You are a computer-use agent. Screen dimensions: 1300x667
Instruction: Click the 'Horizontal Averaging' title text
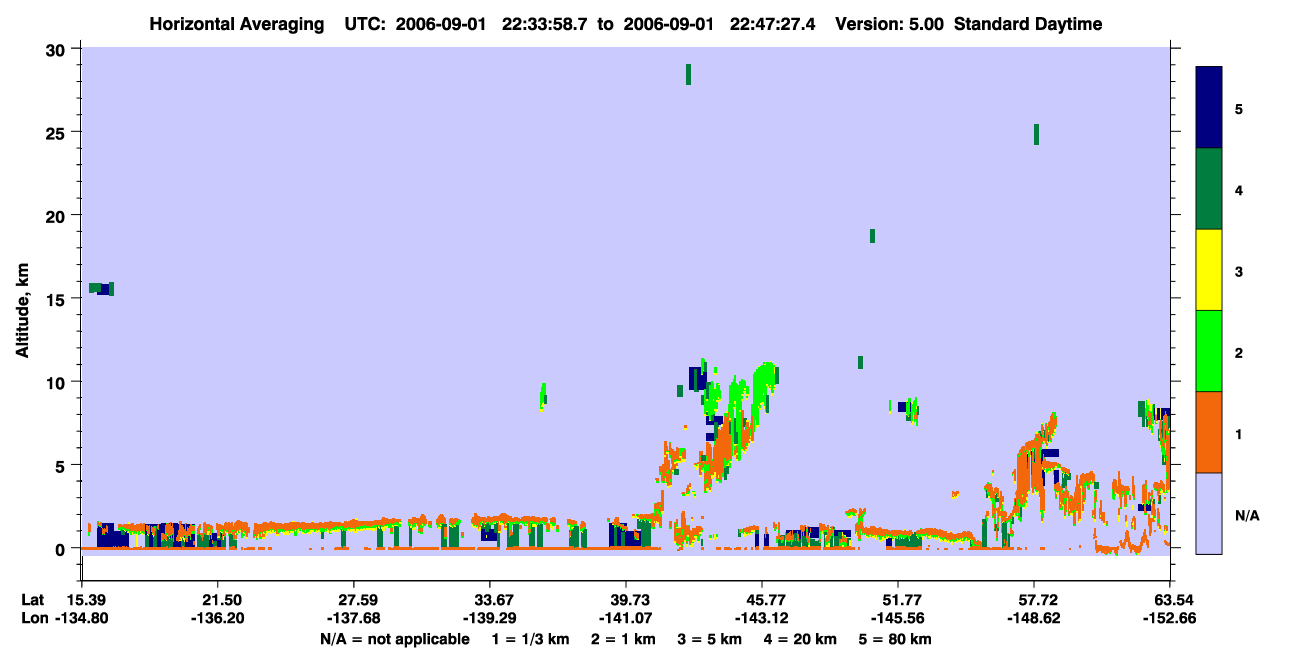236,24
